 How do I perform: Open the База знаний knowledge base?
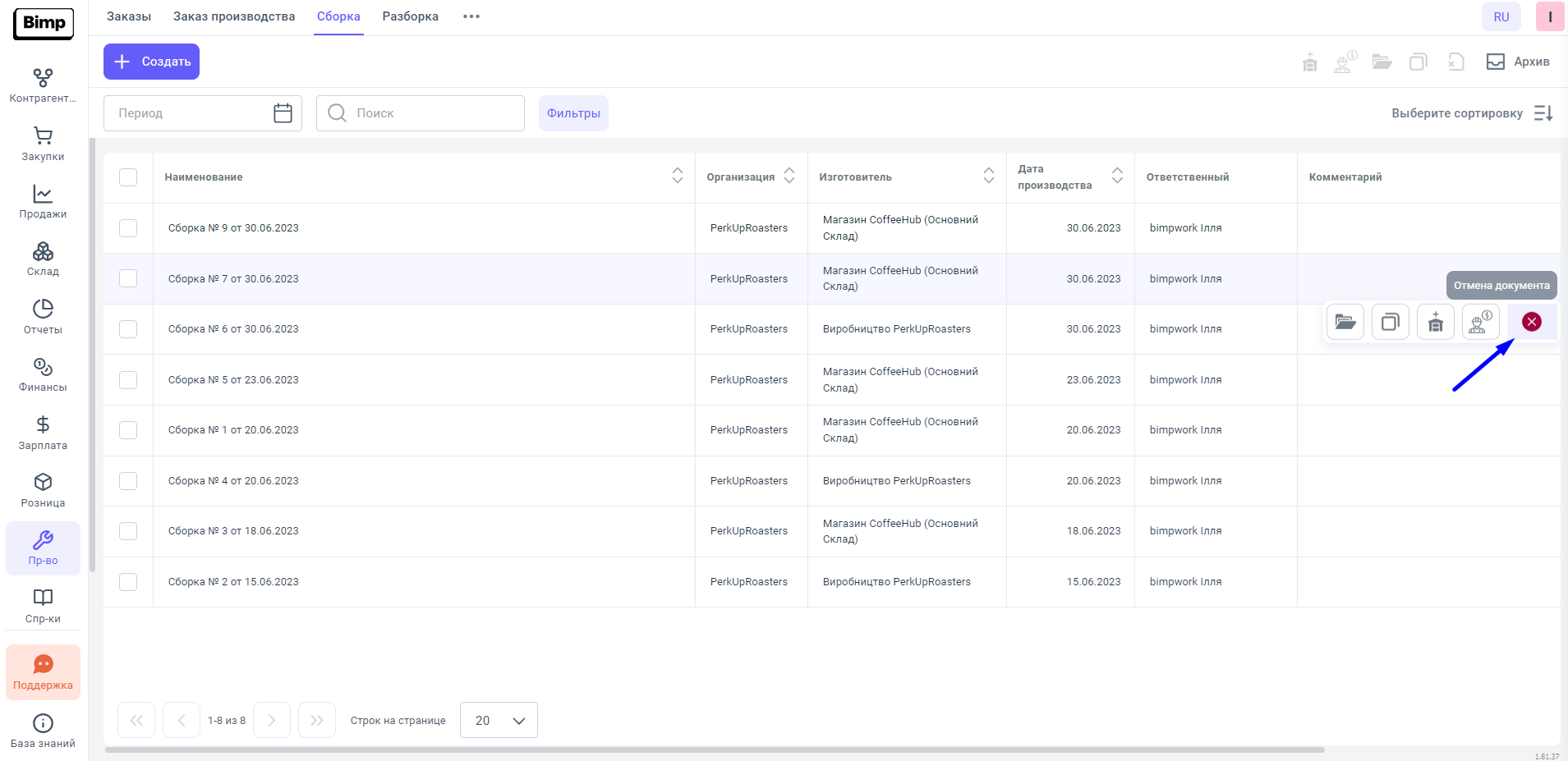pyautogui.click(x=43, y=731)
